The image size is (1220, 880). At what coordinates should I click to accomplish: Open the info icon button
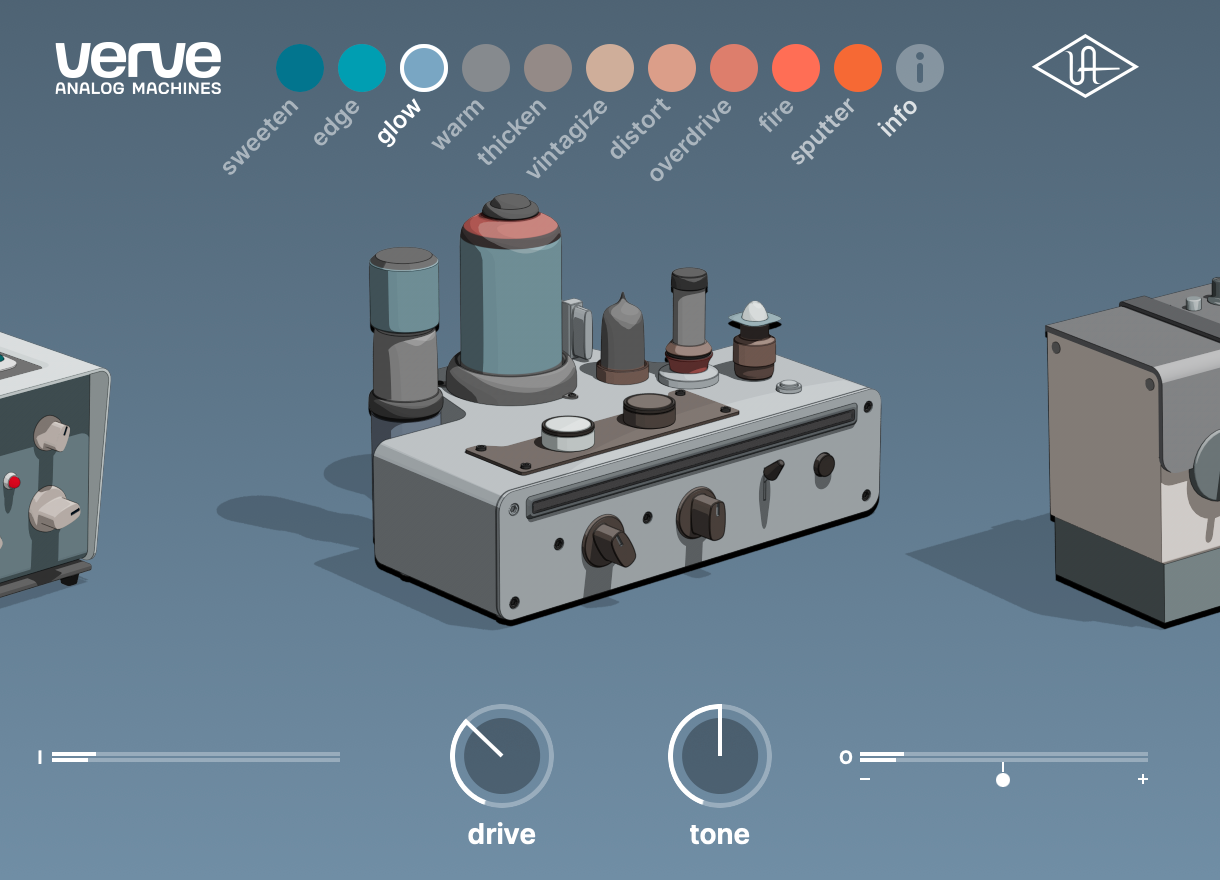click(920, 68)
